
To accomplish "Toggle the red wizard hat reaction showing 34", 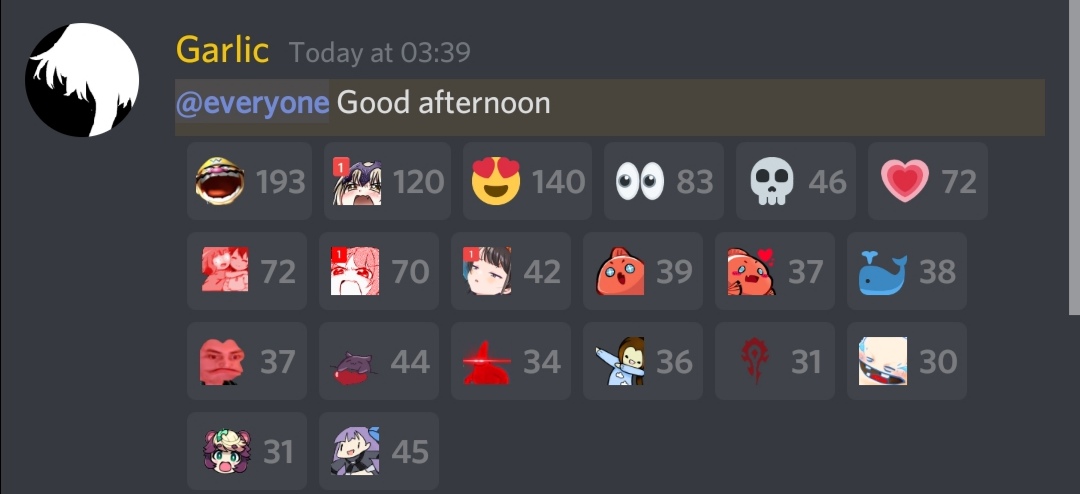I will pos(511,361).
